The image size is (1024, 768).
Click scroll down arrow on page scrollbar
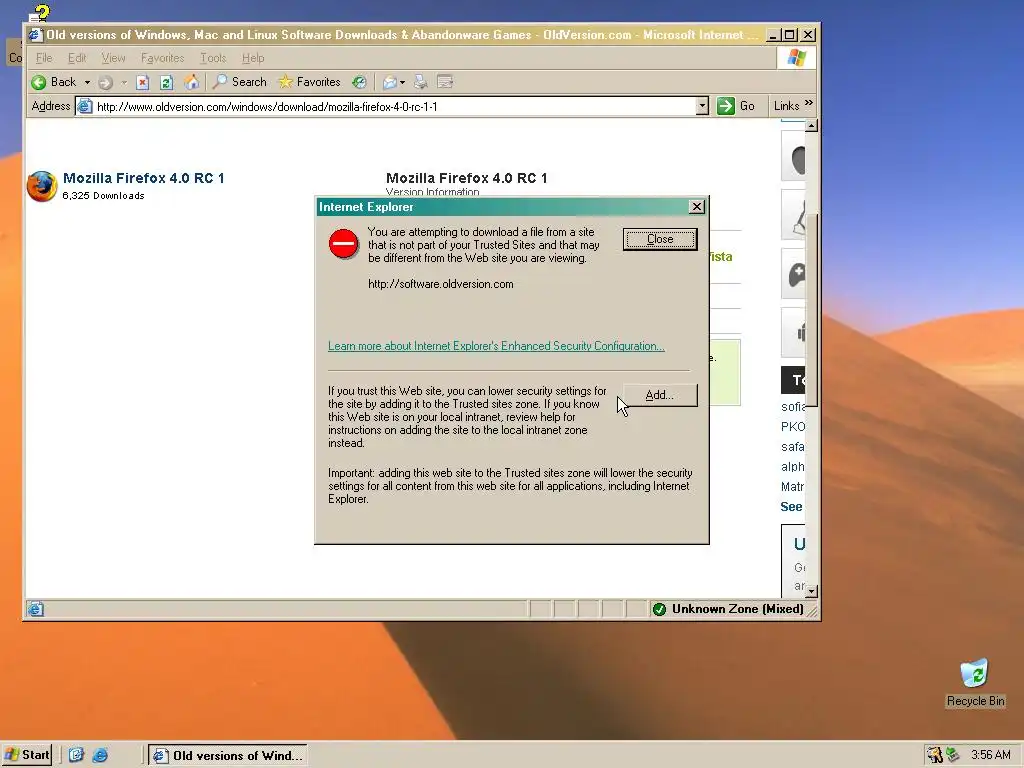click(811, 591)
